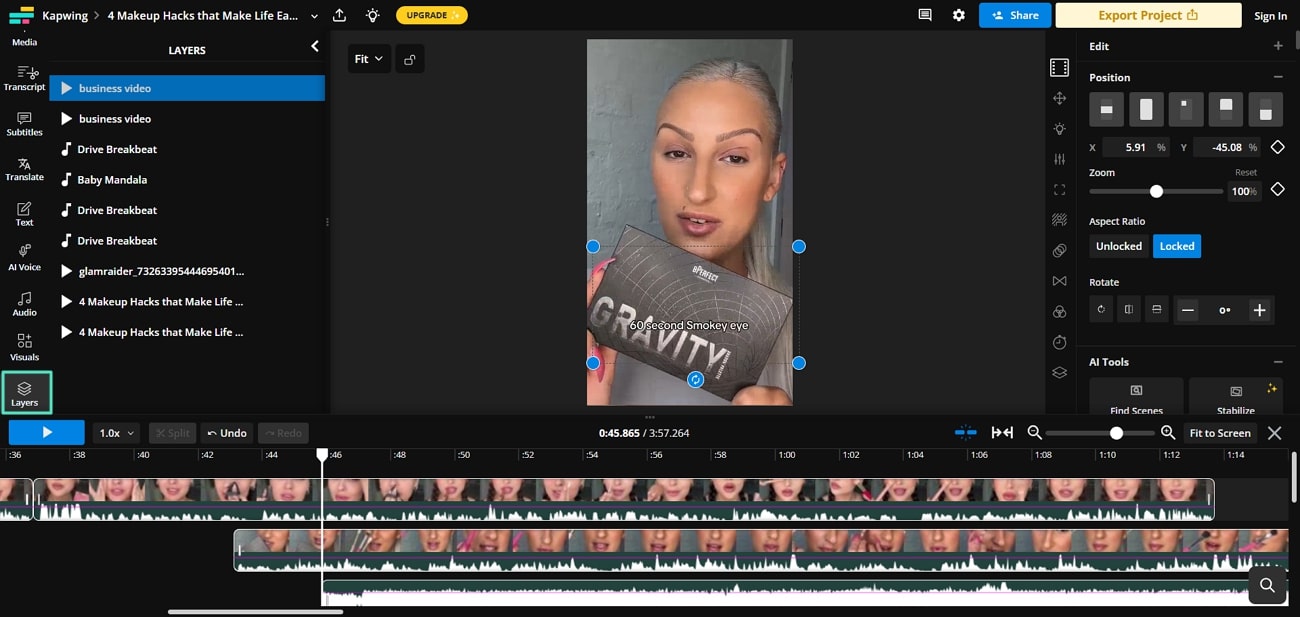The image size is (1300, 617).
Task: Open the Audio panel
Action: (24, 304)
